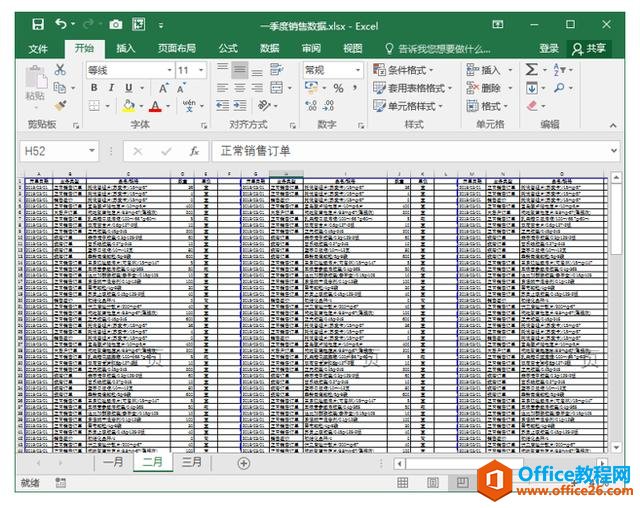Switch to Normal view in status bar

click(x=402, y=483)
